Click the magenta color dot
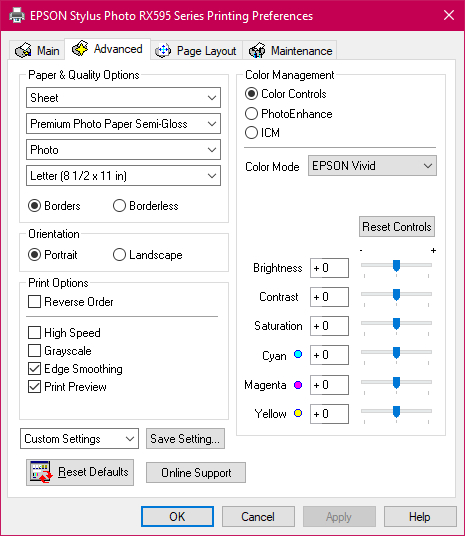 pyautogui.click(x=298, y=385)
